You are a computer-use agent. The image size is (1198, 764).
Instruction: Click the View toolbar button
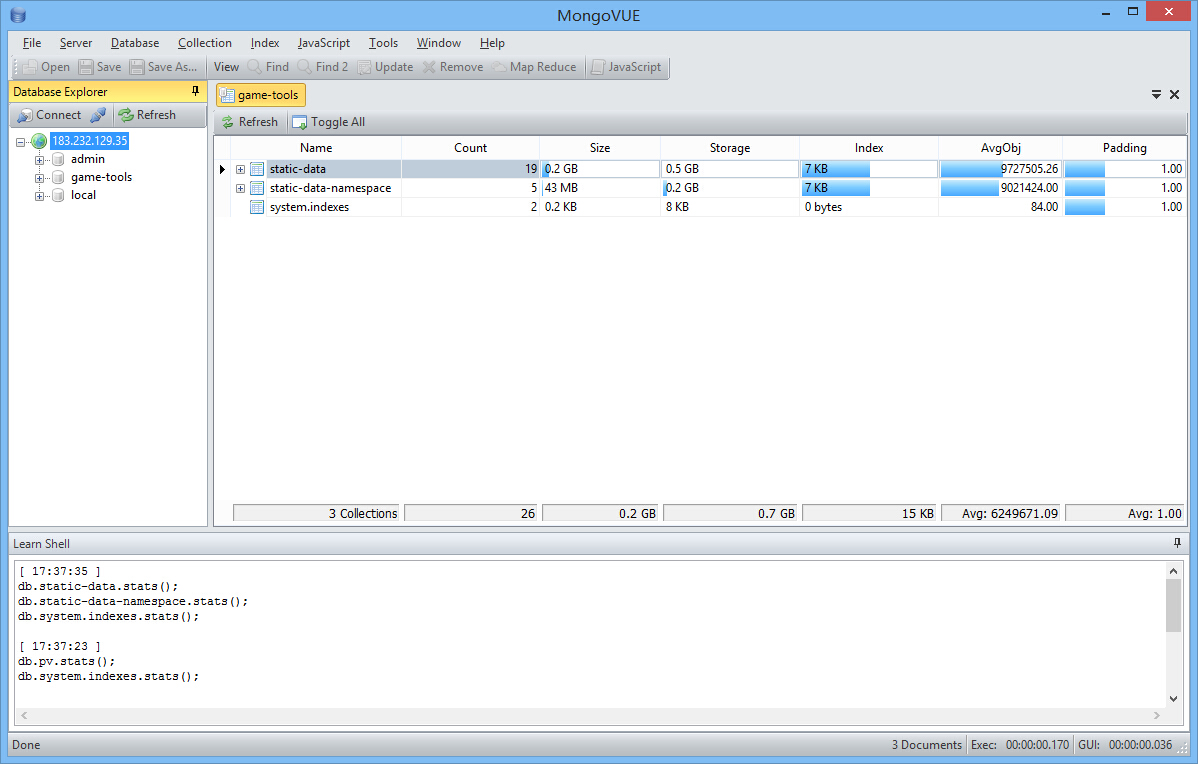tap(226, 67)
